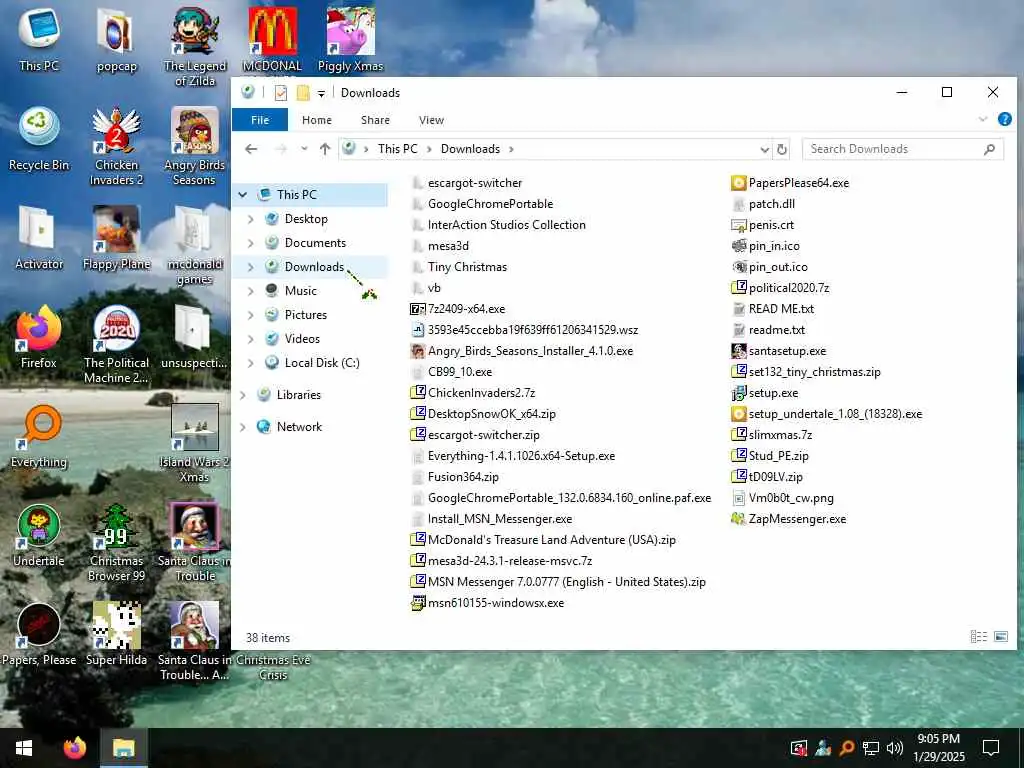
Task: Select the ZapMessenger.exe file icon
Action: 739,519
